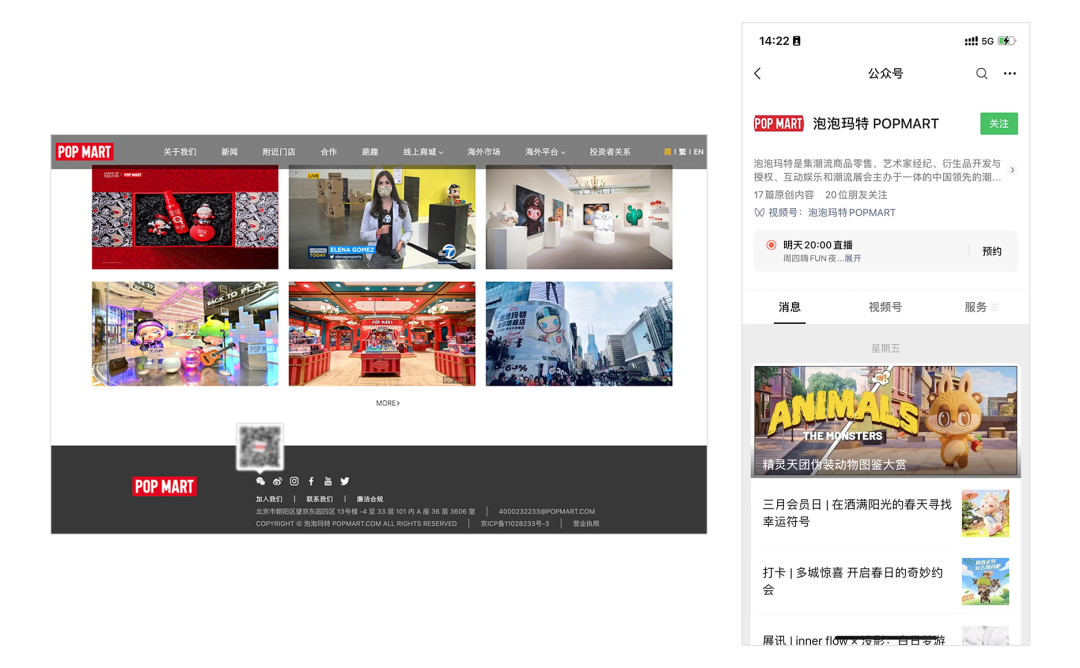Screen dimensions: 1080x668
Task: Click the 营业执照 footer link
Action: 586,524
